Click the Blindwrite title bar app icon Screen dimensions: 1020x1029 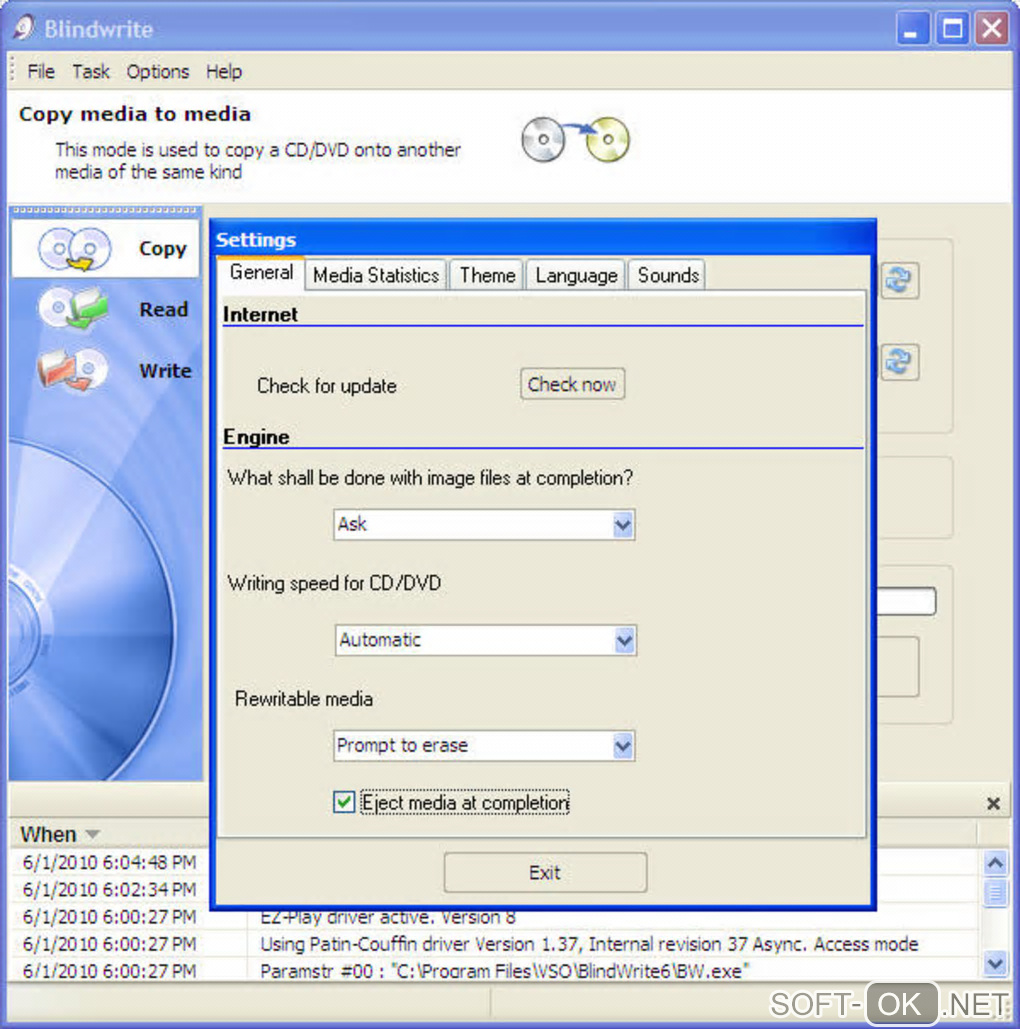click(x=24, y=28)
